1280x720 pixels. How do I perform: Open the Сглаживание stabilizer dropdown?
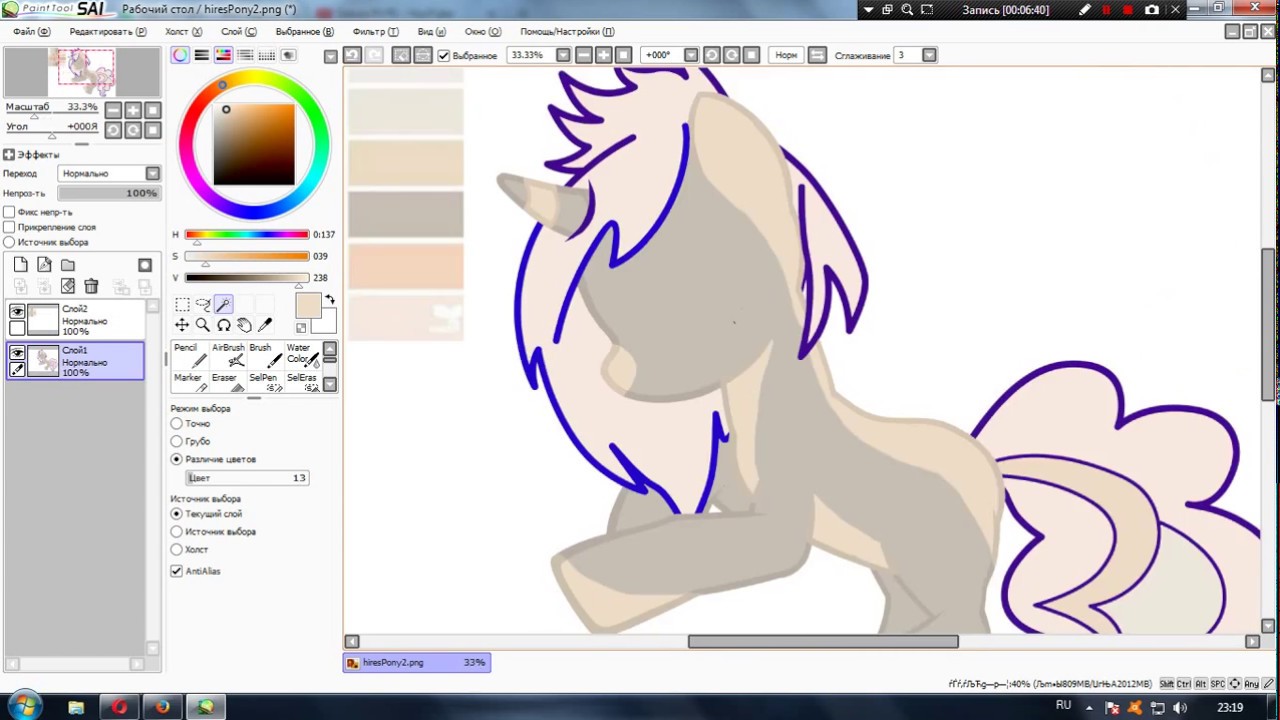(x=929, y=55)
